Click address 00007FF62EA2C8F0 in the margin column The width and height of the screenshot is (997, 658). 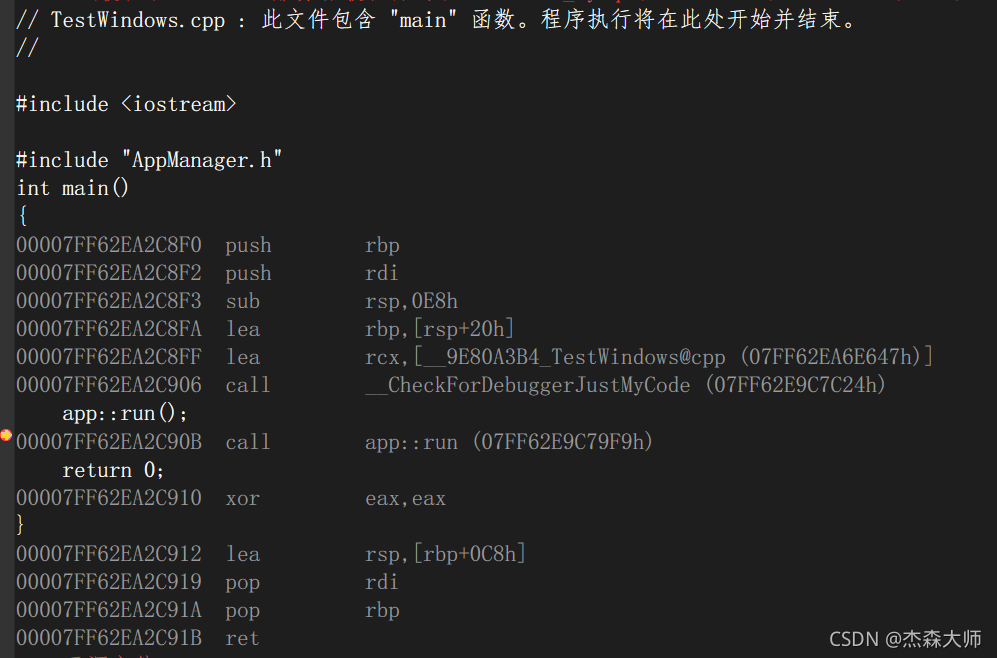(109, 245)
